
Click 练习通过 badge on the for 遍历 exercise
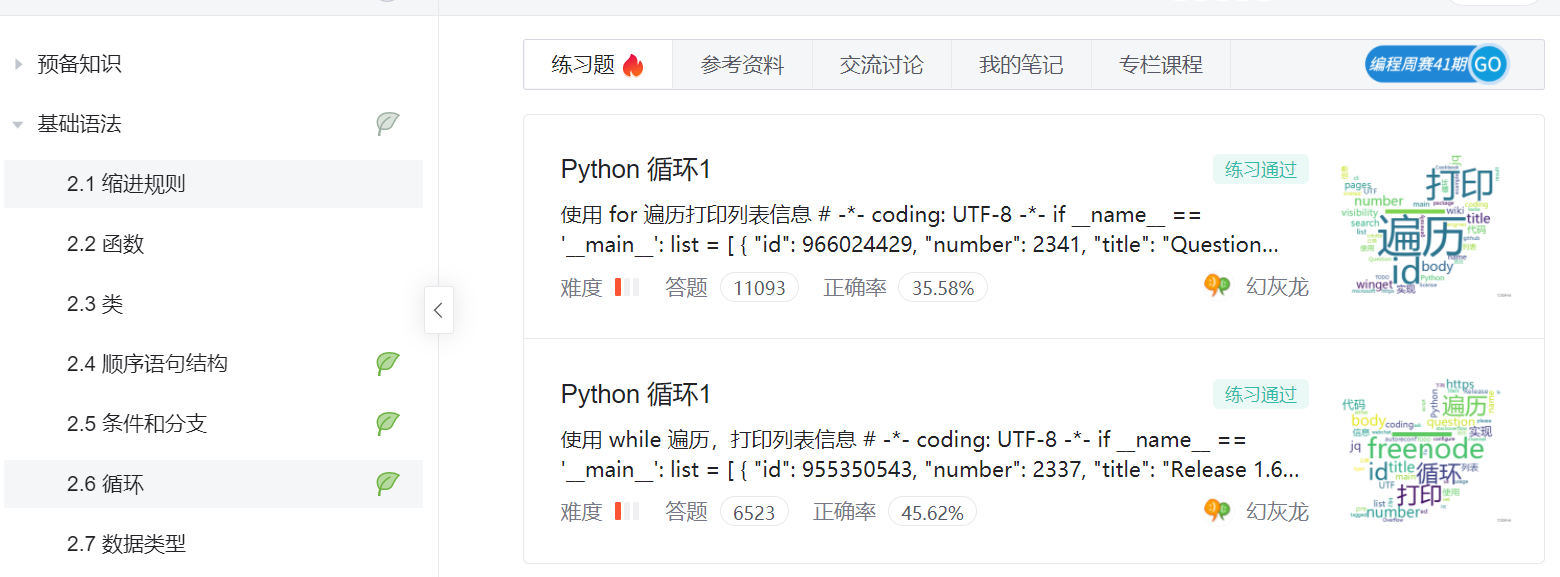click(1260, 169)
